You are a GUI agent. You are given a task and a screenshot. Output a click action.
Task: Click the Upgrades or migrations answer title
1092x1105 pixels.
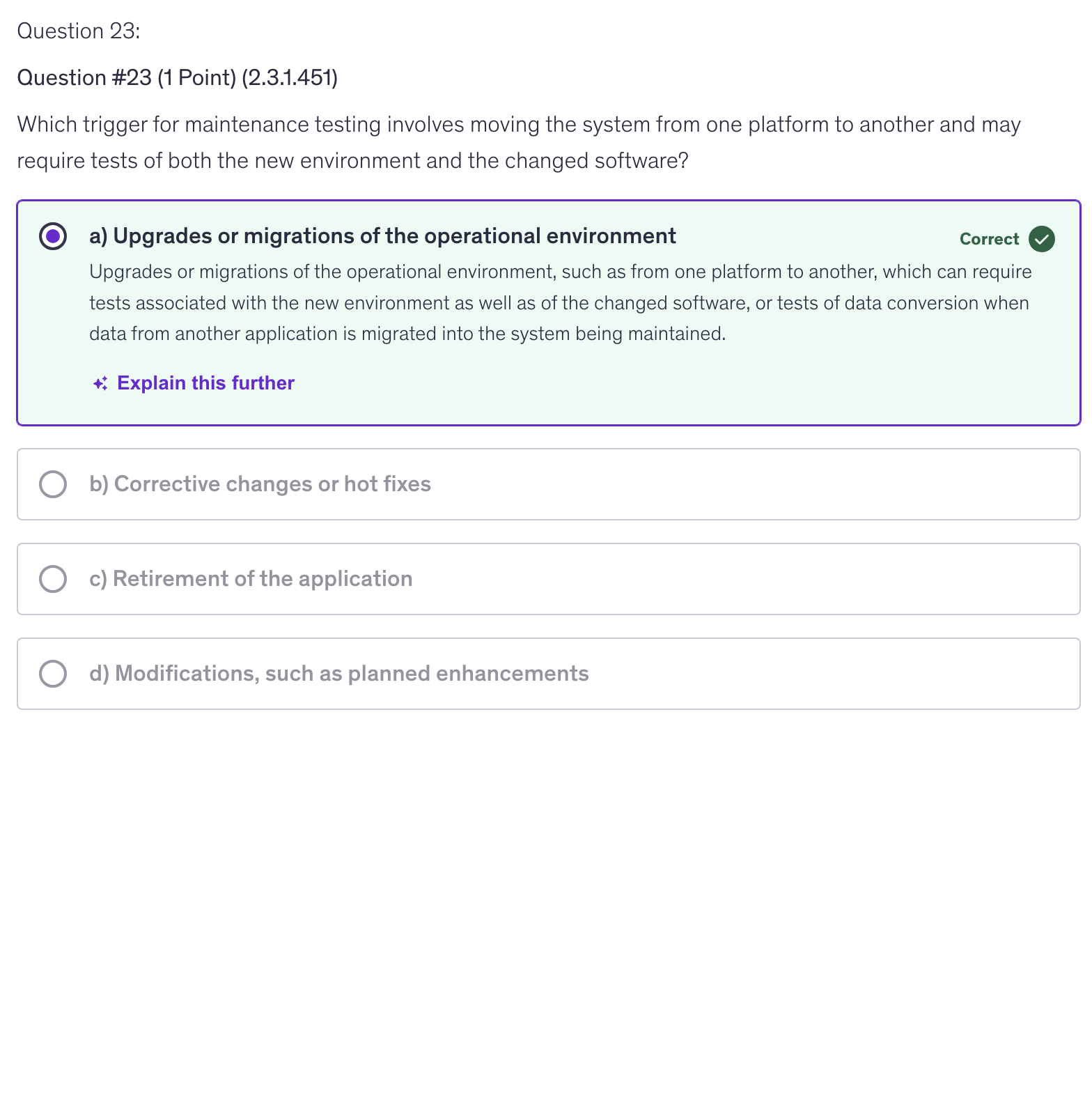point(394,236)
